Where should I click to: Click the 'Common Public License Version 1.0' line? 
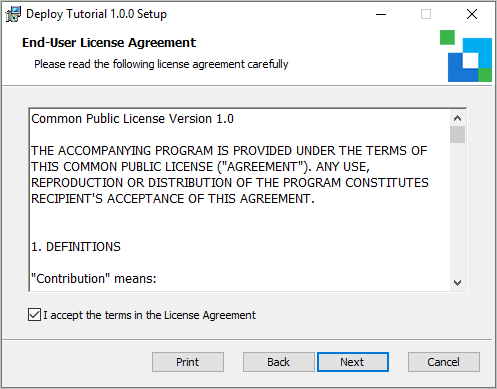[x=132, y=119]
